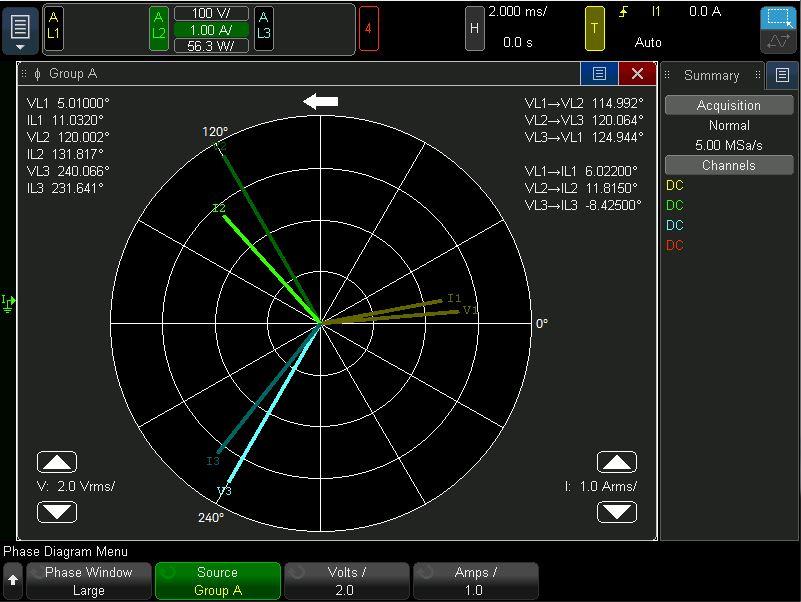This screenshot has width=801, height=602.
Task: Toggle the A L2 channel group
Action: point(159,26)
